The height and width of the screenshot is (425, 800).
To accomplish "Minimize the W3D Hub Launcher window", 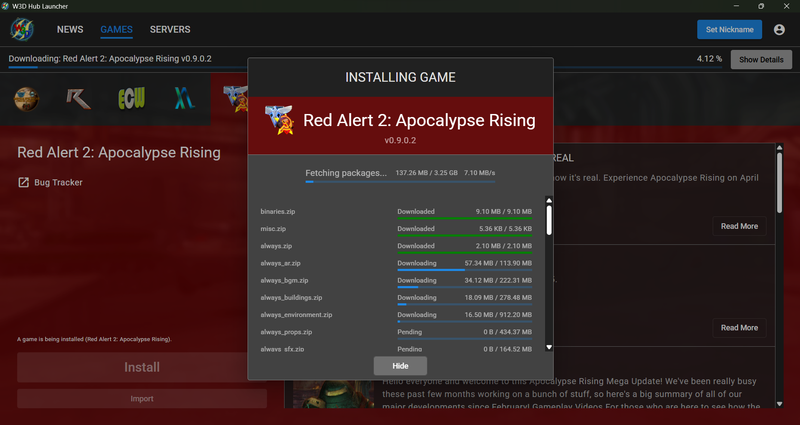I will (x=736, y=6).
